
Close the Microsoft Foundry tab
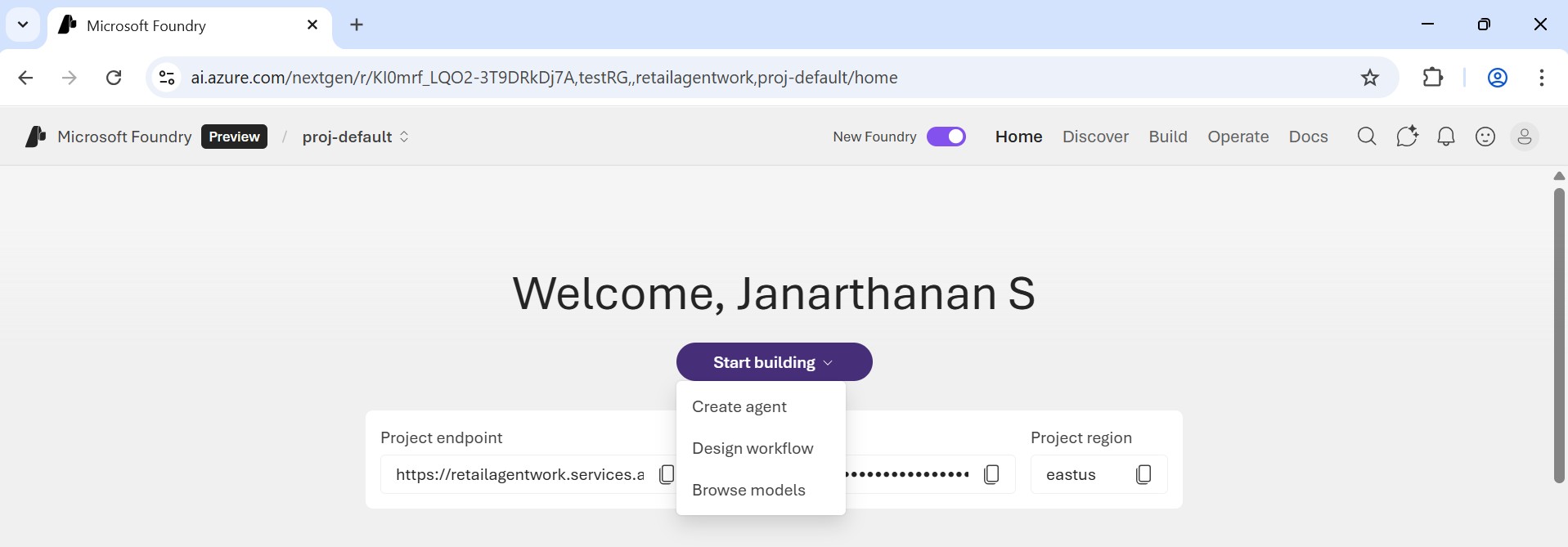pyautogui.click(x=312, y=25)
